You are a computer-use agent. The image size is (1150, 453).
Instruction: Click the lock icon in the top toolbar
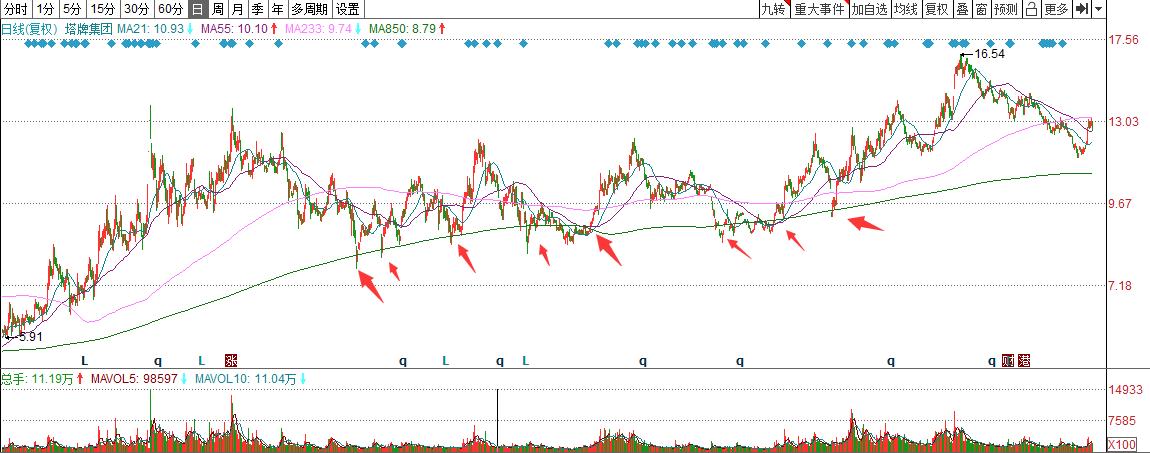tap(1031, 10)
